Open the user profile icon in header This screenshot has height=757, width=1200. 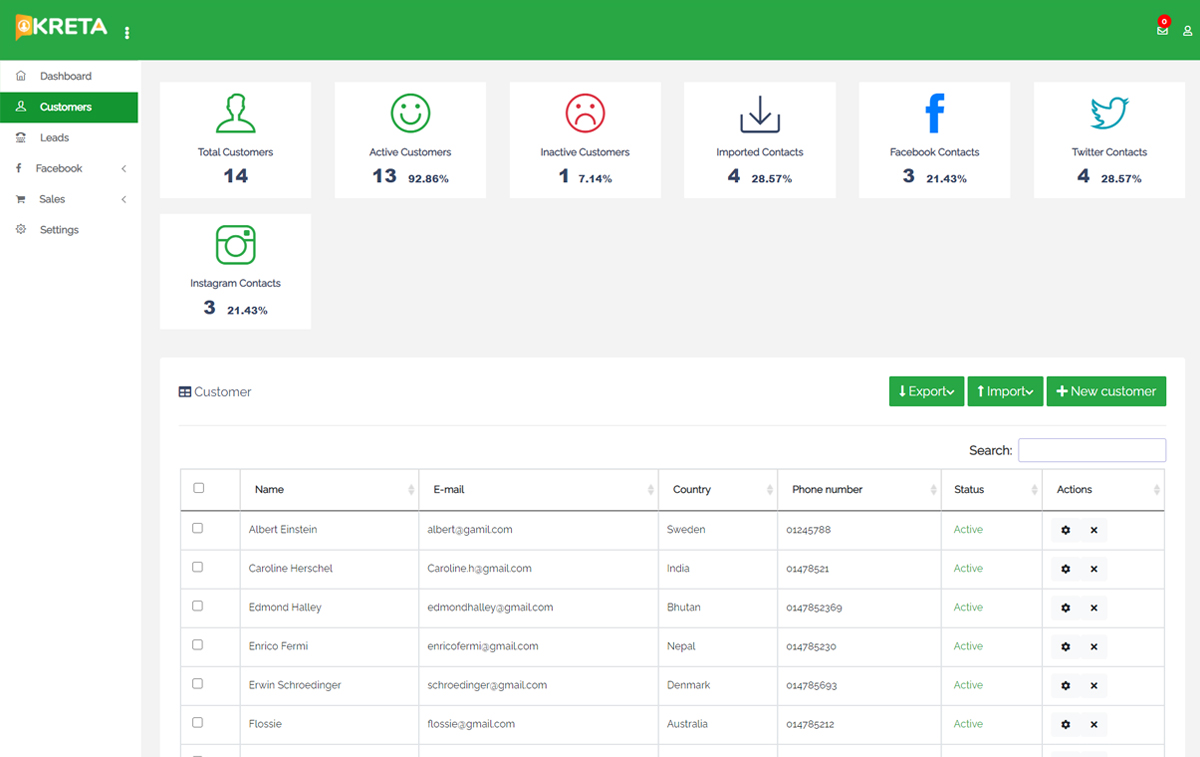pyautogui.click(x=1187, y=31)
